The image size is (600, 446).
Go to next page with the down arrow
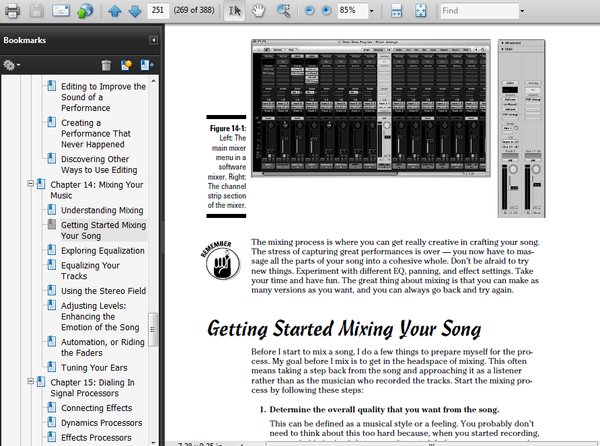click(x=135, y=11)
